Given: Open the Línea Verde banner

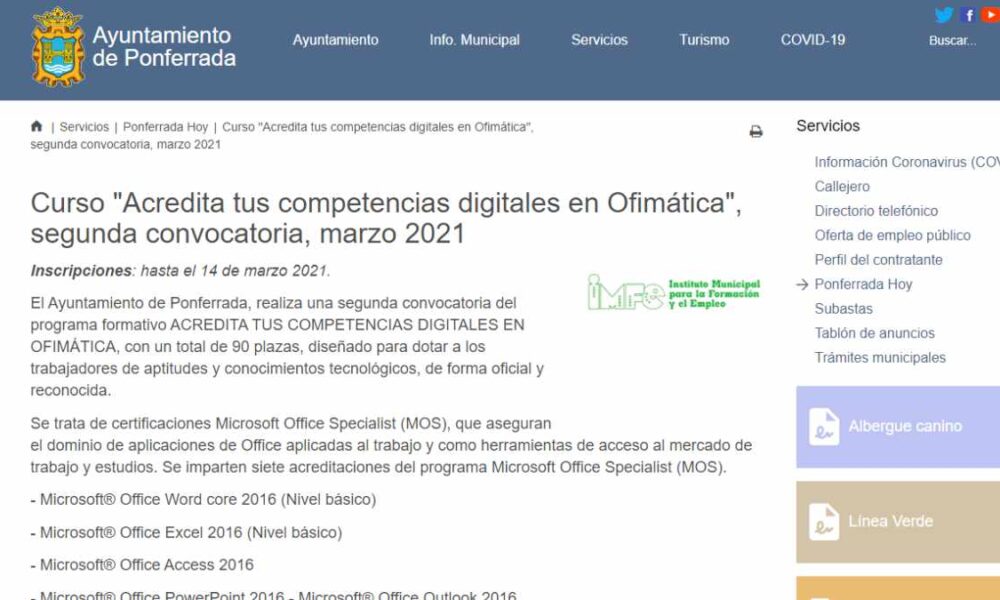Looking at the screenshot, I should point(898,522).
